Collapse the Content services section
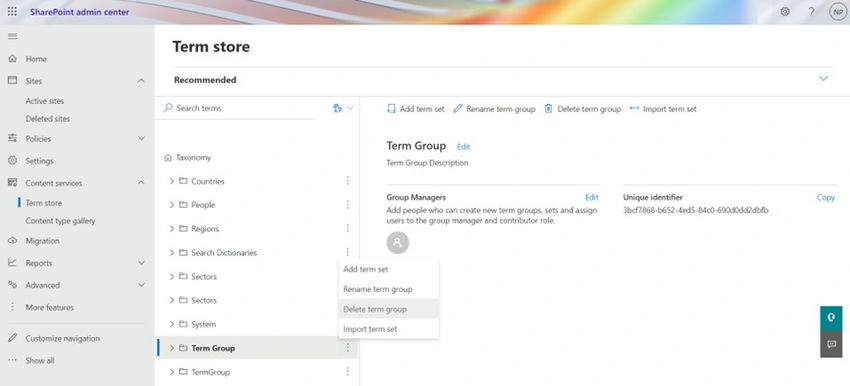Screen dimensions: 850x386 click(x=141, y=183)
